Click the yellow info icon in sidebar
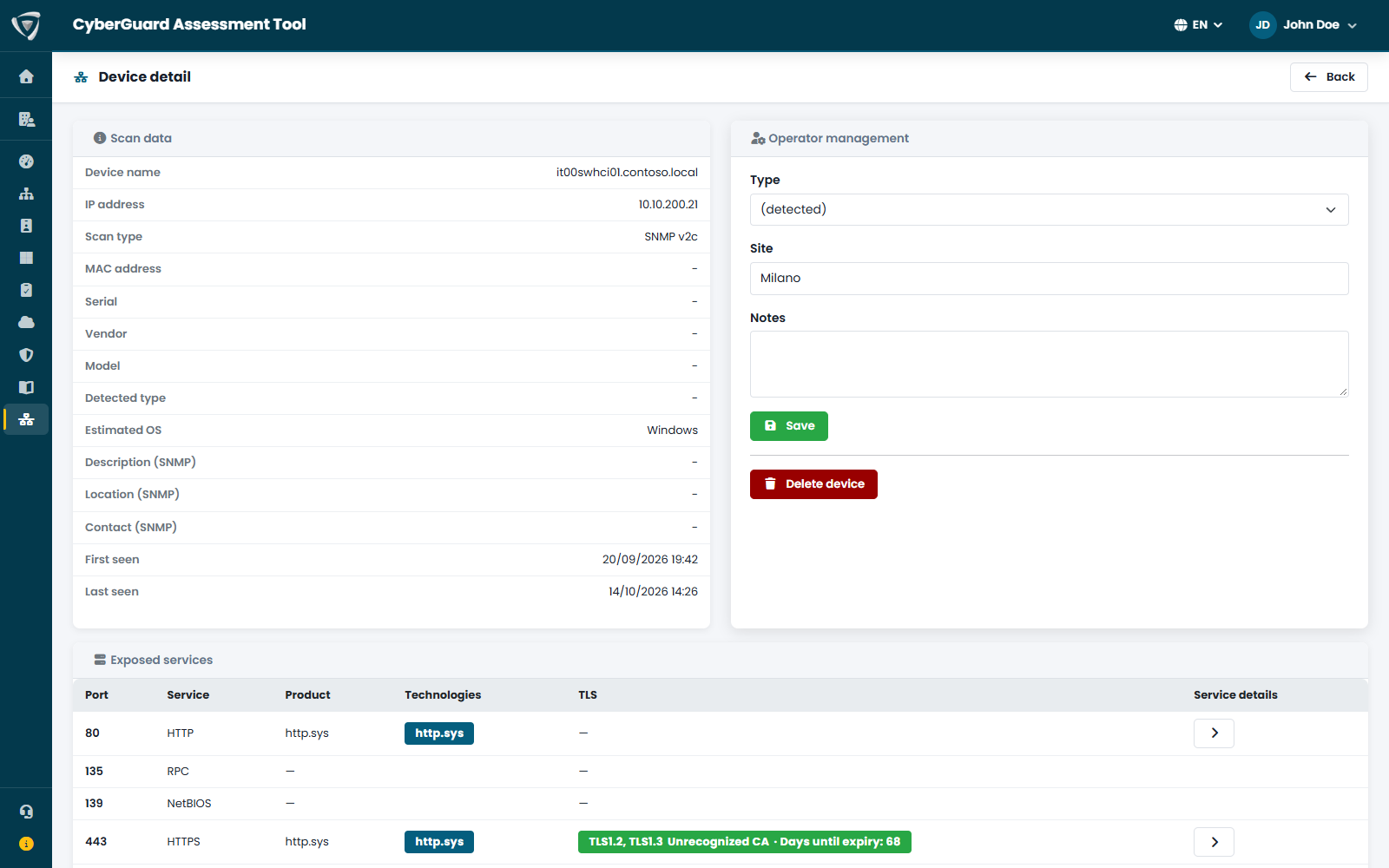Image resolution: width=1389 pixels, height=868 pixels. tap(26, 844)
